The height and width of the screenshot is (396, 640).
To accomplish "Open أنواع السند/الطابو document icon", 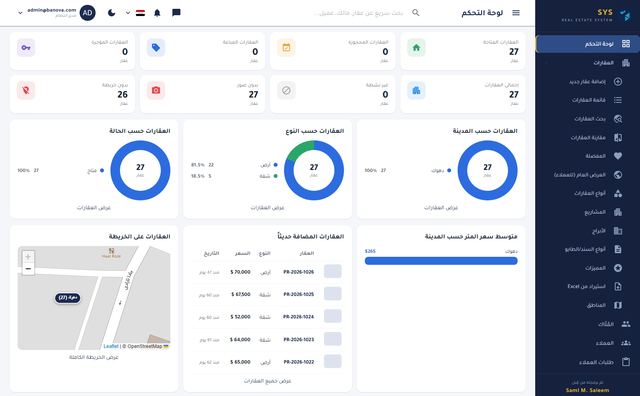I will click(x=618, y=249).
